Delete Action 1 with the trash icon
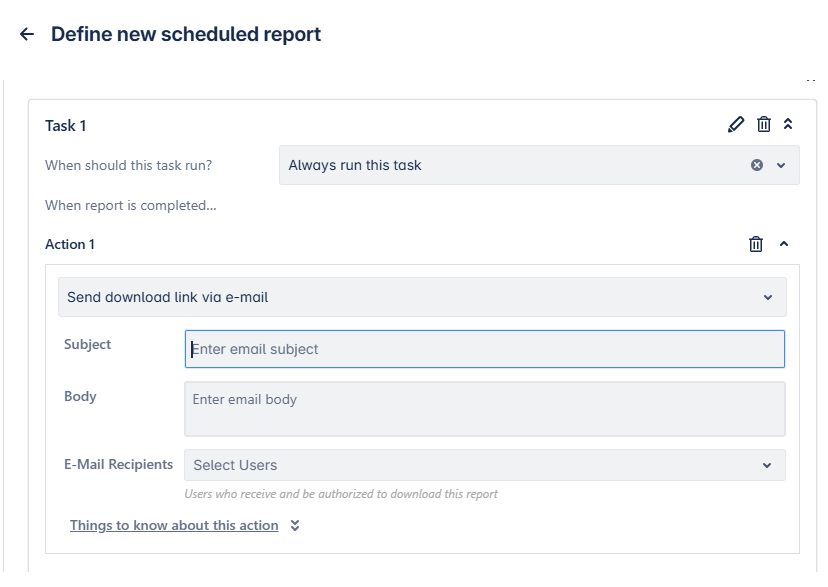 (756, 244)
